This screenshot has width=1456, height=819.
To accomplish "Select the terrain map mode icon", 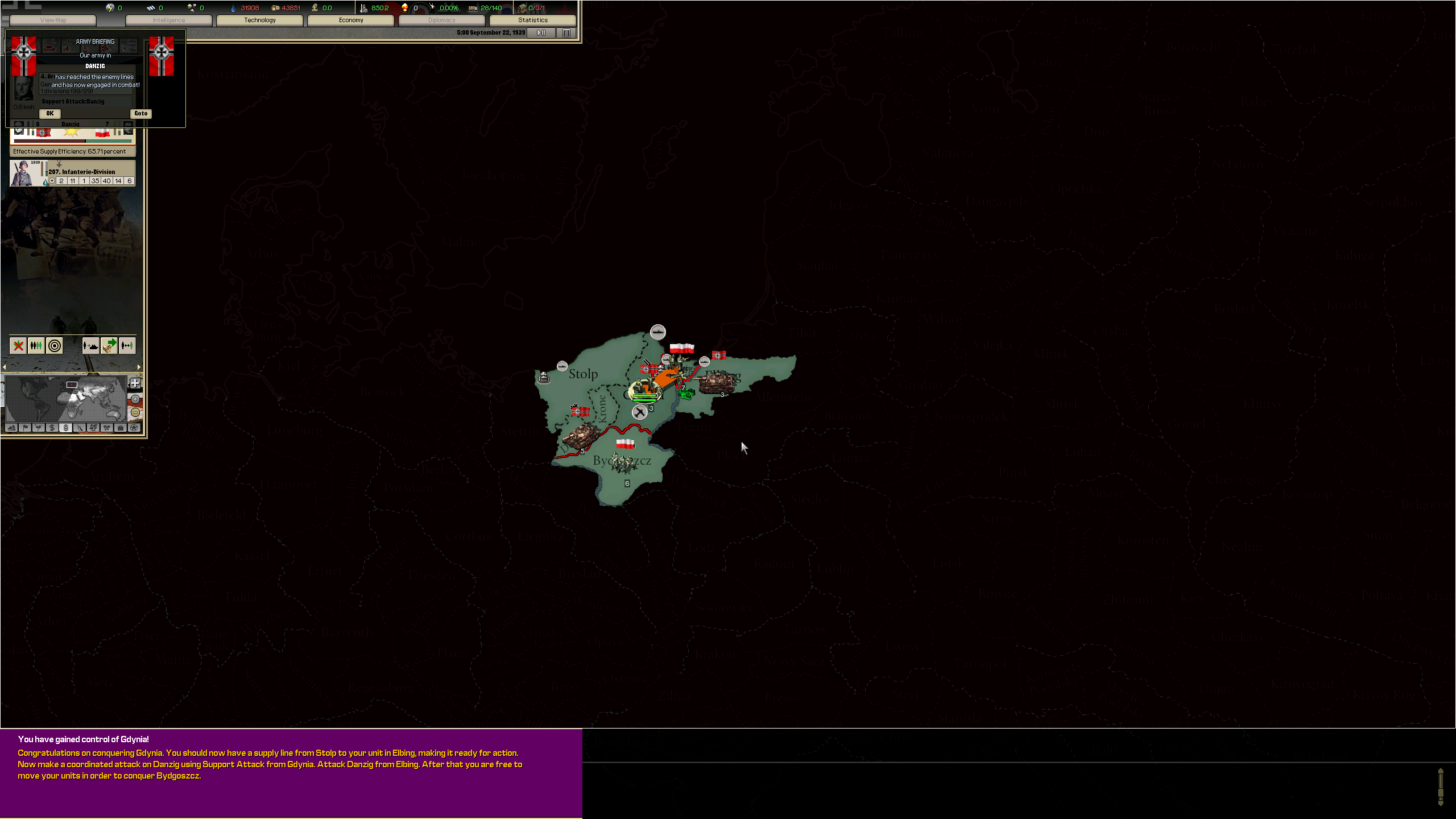I will (11, 428).
